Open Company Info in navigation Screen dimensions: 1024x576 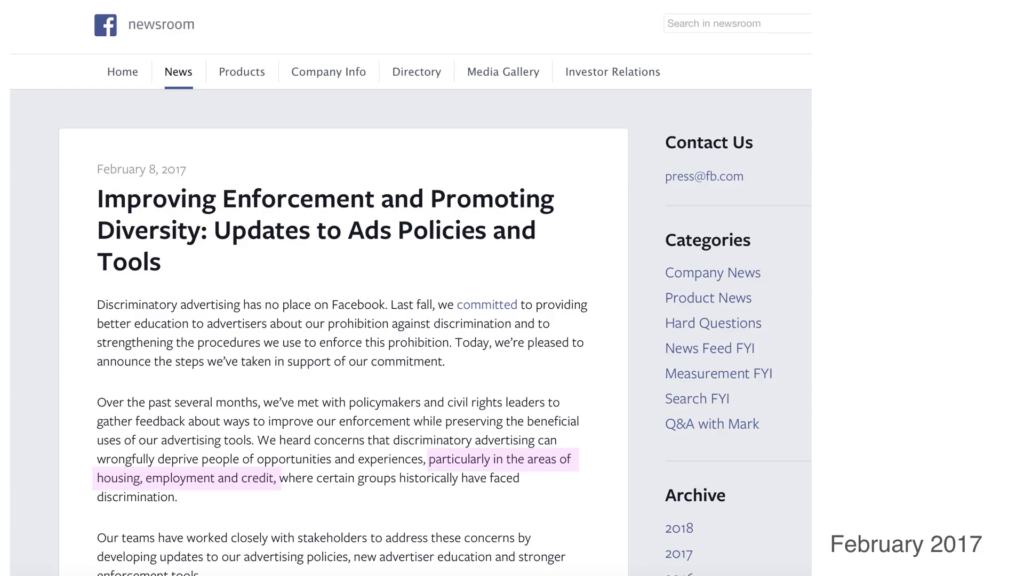(x=328, y=72)
